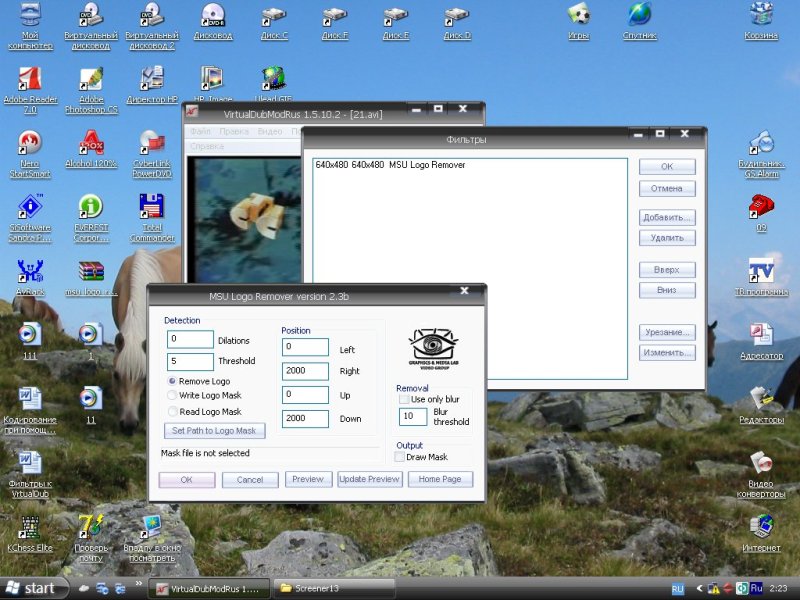This screenshot has height=600, width=800.
Task: Open the Adobe Reader 7.0 desktop icon
Action: click(x=30, y=80)
